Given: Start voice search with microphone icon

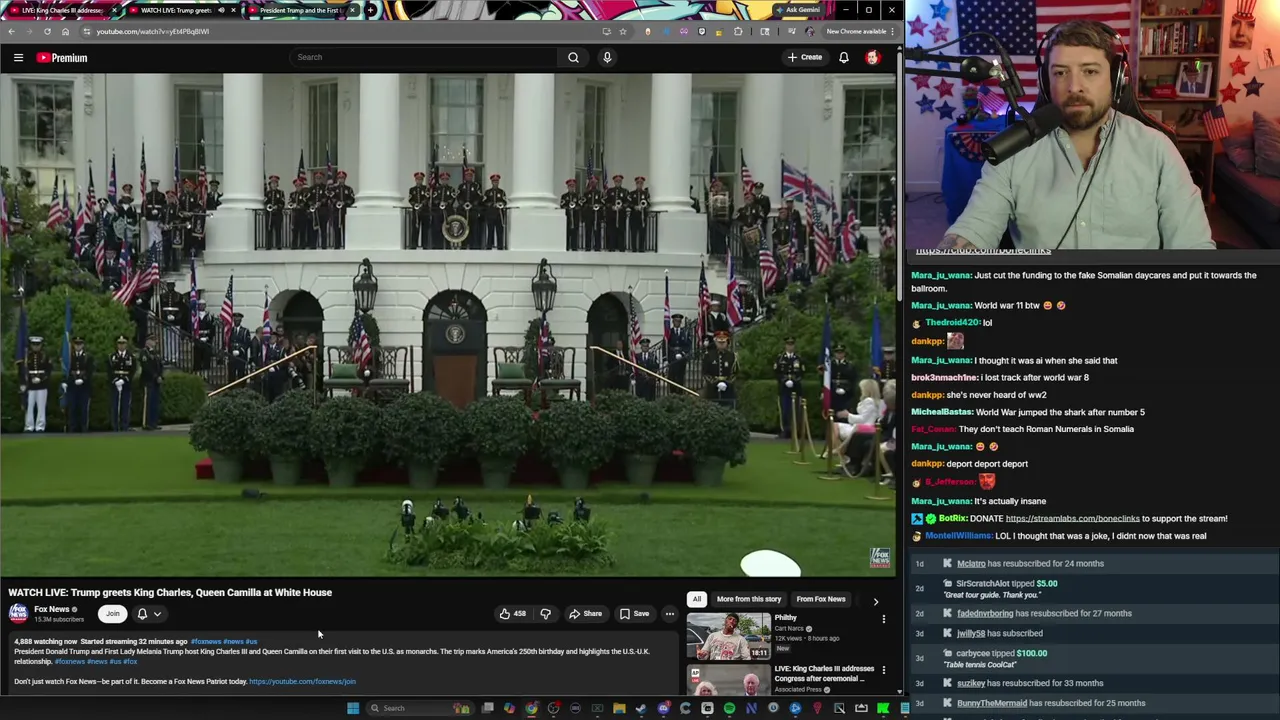Looking at the screenshot, I should tap(607, 57).
